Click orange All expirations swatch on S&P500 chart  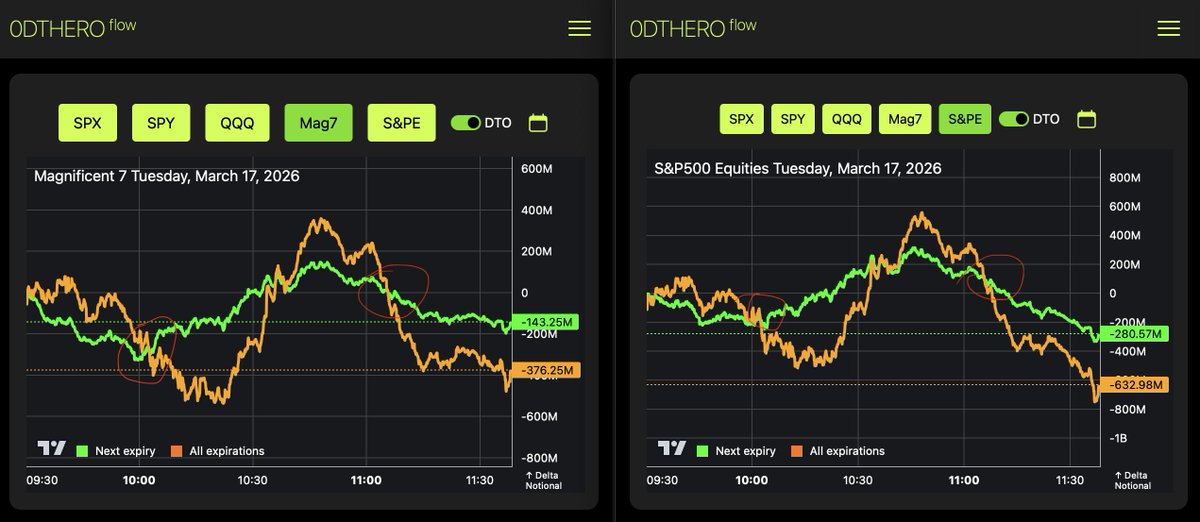(798, 451)
